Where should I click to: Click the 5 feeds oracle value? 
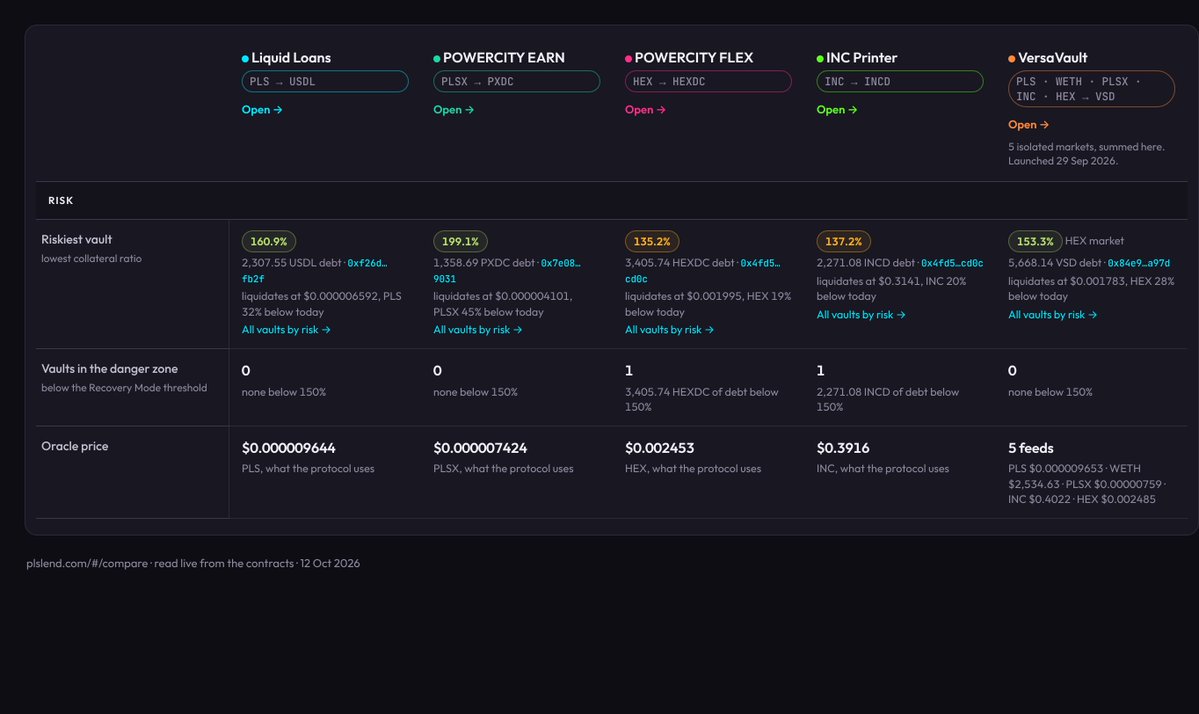click(1031, 448)
